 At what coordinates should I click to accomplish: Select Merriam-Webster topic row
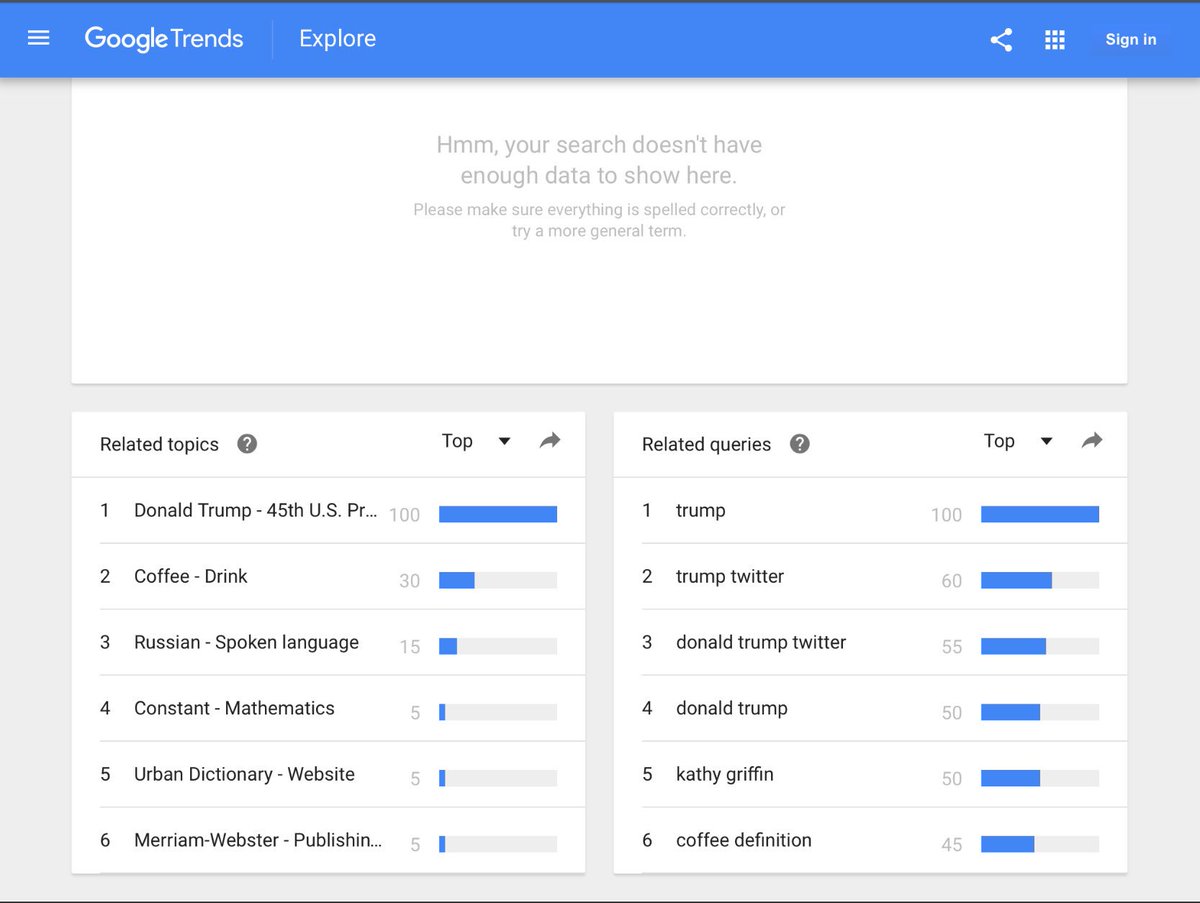click(328, 841)
